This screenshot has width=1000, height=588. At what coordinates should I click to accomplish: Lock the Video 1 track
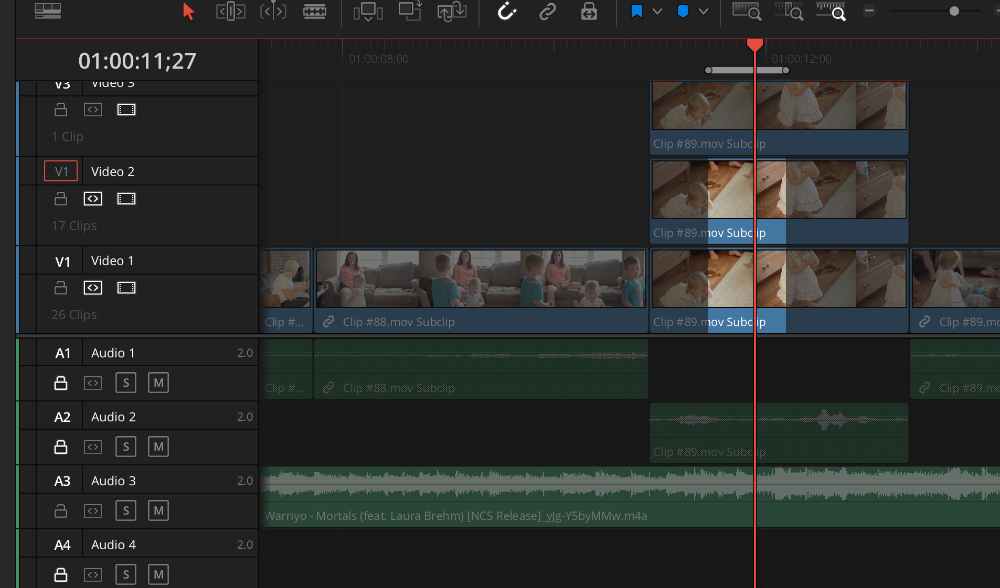click(x=61, y=288)
